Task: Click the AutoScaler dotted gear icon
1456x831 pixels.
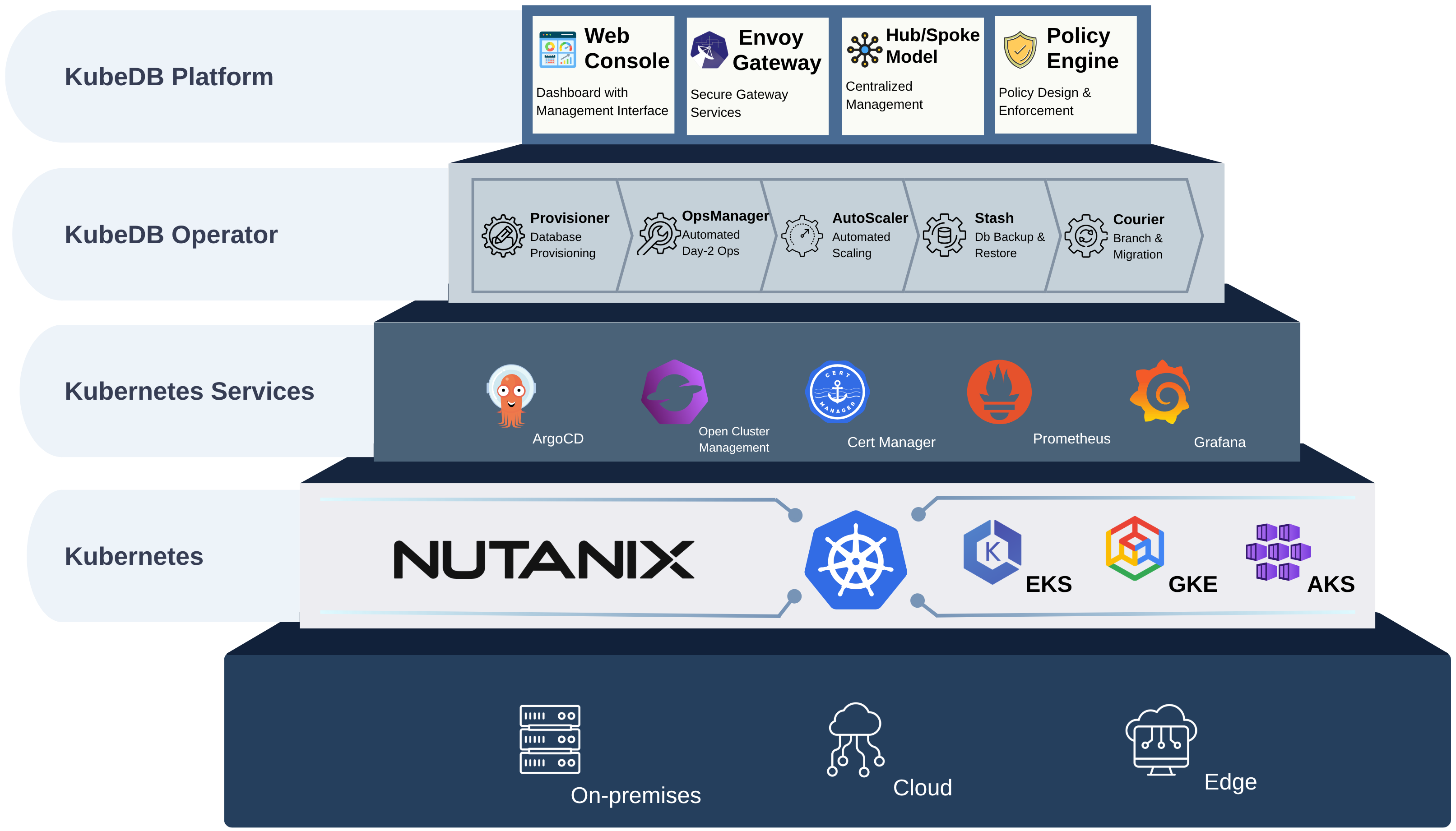Action: (x=802, y=235)
